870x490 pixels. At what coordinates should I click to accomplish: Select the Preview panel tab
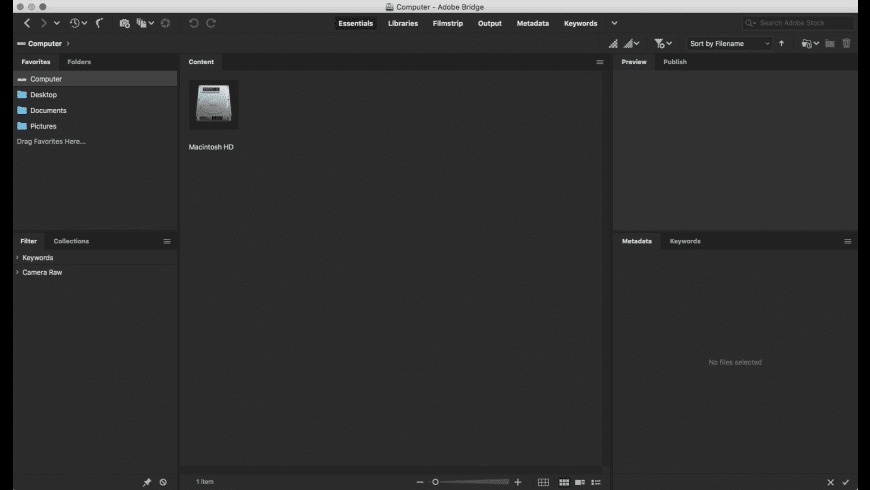point(634,62)
